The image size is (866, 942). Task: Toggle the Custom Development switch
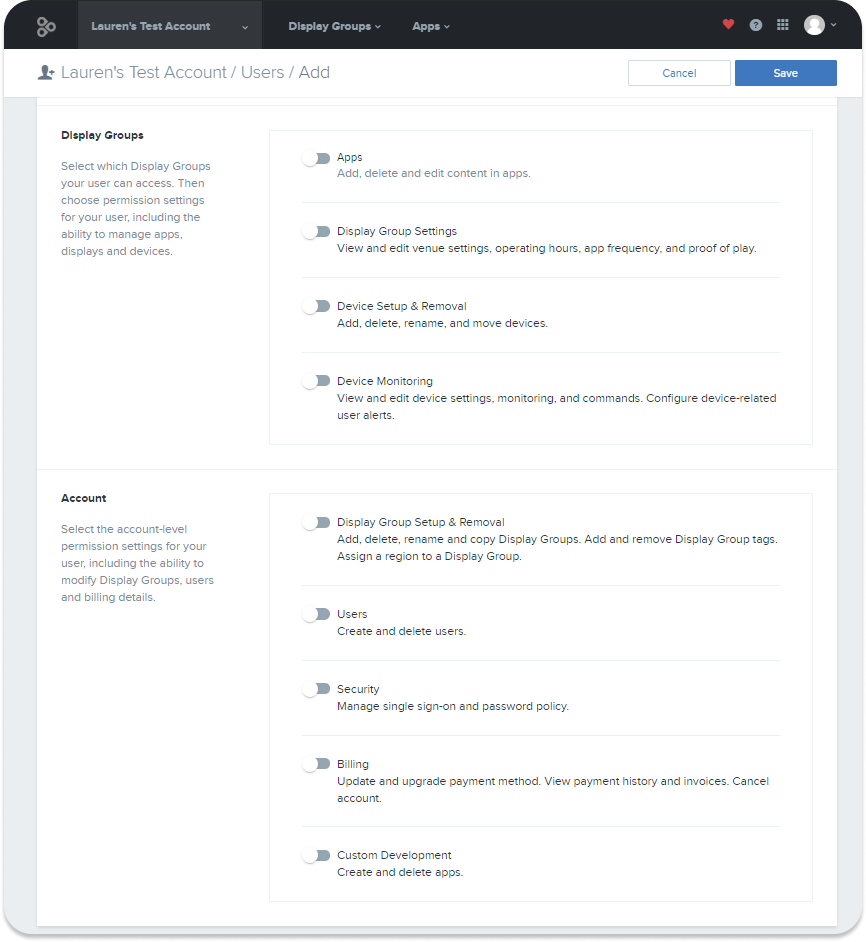(x=316, y=855)
